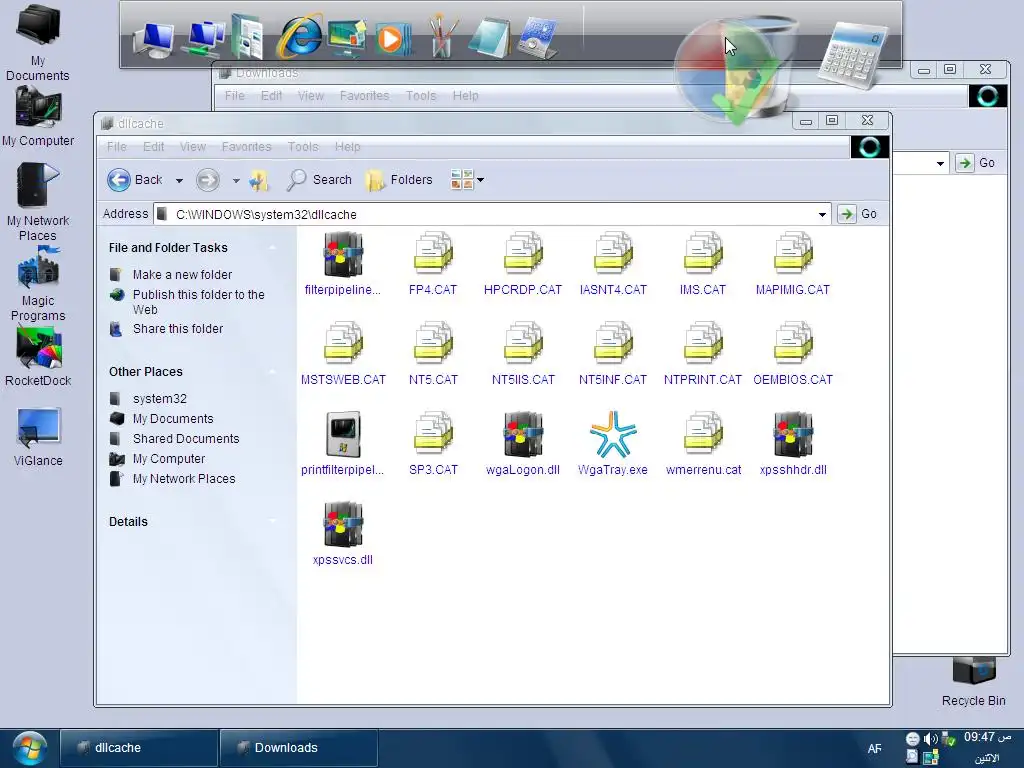Select the MAPIMIG.CAT file
Viewport: 1024px width, 768px height.
[793, 264]
